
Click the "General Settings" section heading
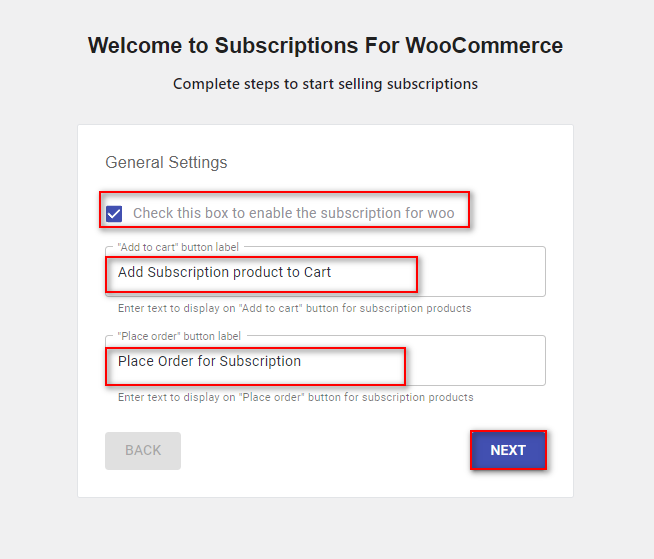coord(166,162)
